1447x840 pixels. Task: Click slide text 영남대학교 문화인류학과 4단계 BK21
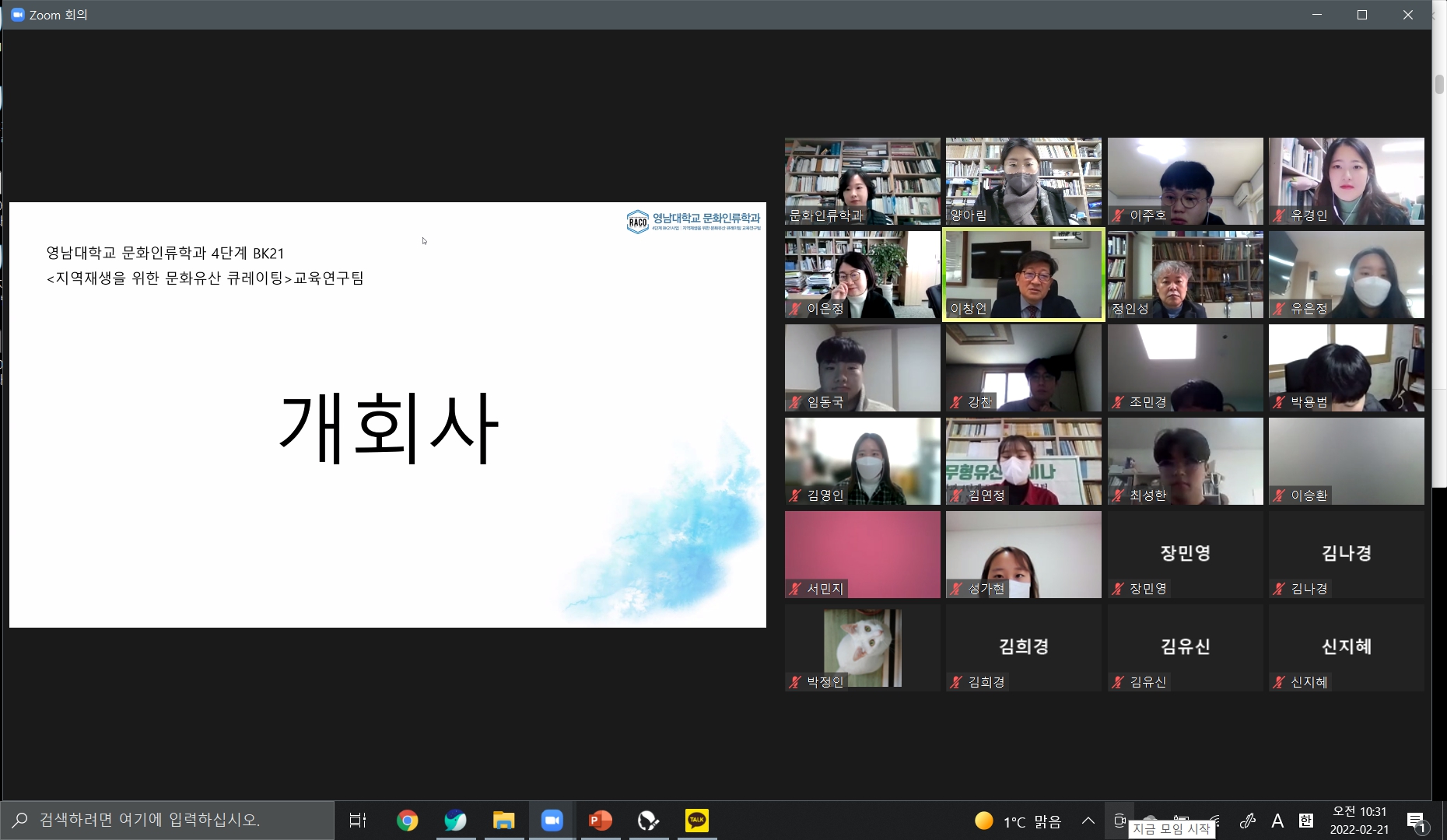tap(165, 253)
